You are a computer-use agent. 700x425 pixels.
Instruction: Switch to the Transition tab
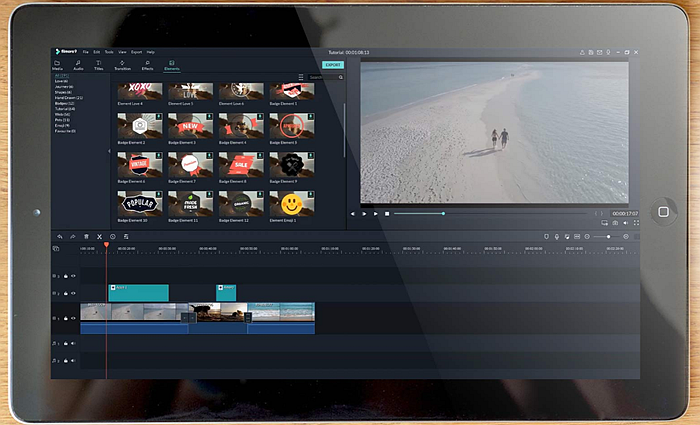(x=122, y=66)
